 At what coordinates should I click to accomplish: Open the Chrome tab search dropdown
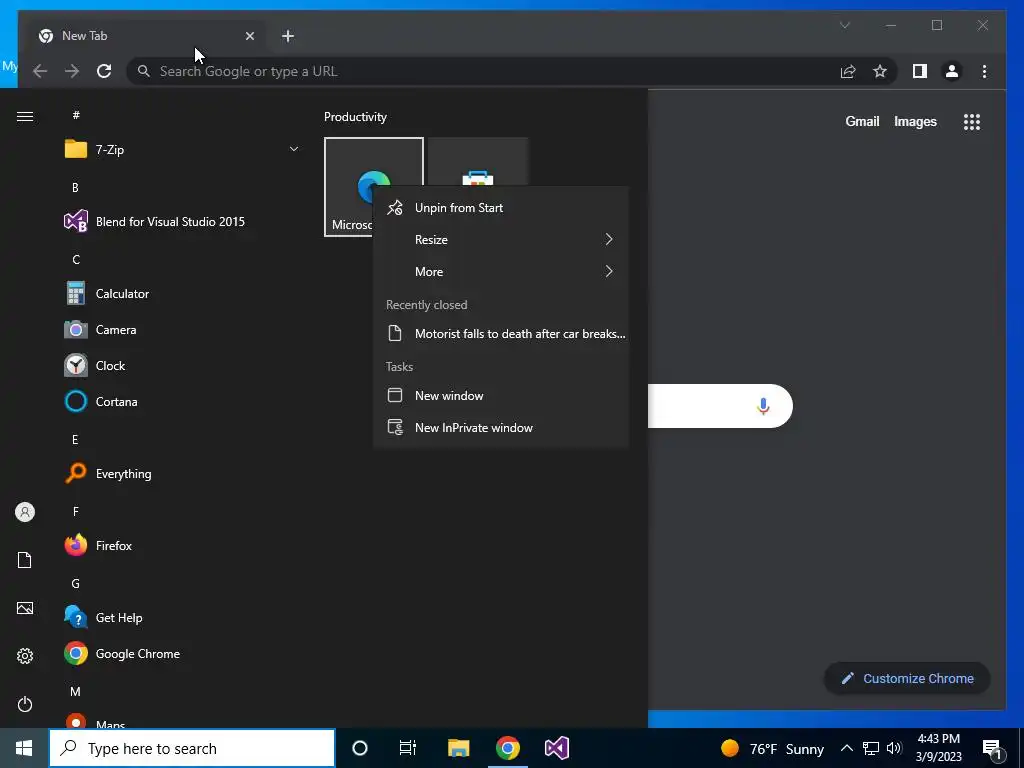tap(845, 25)
